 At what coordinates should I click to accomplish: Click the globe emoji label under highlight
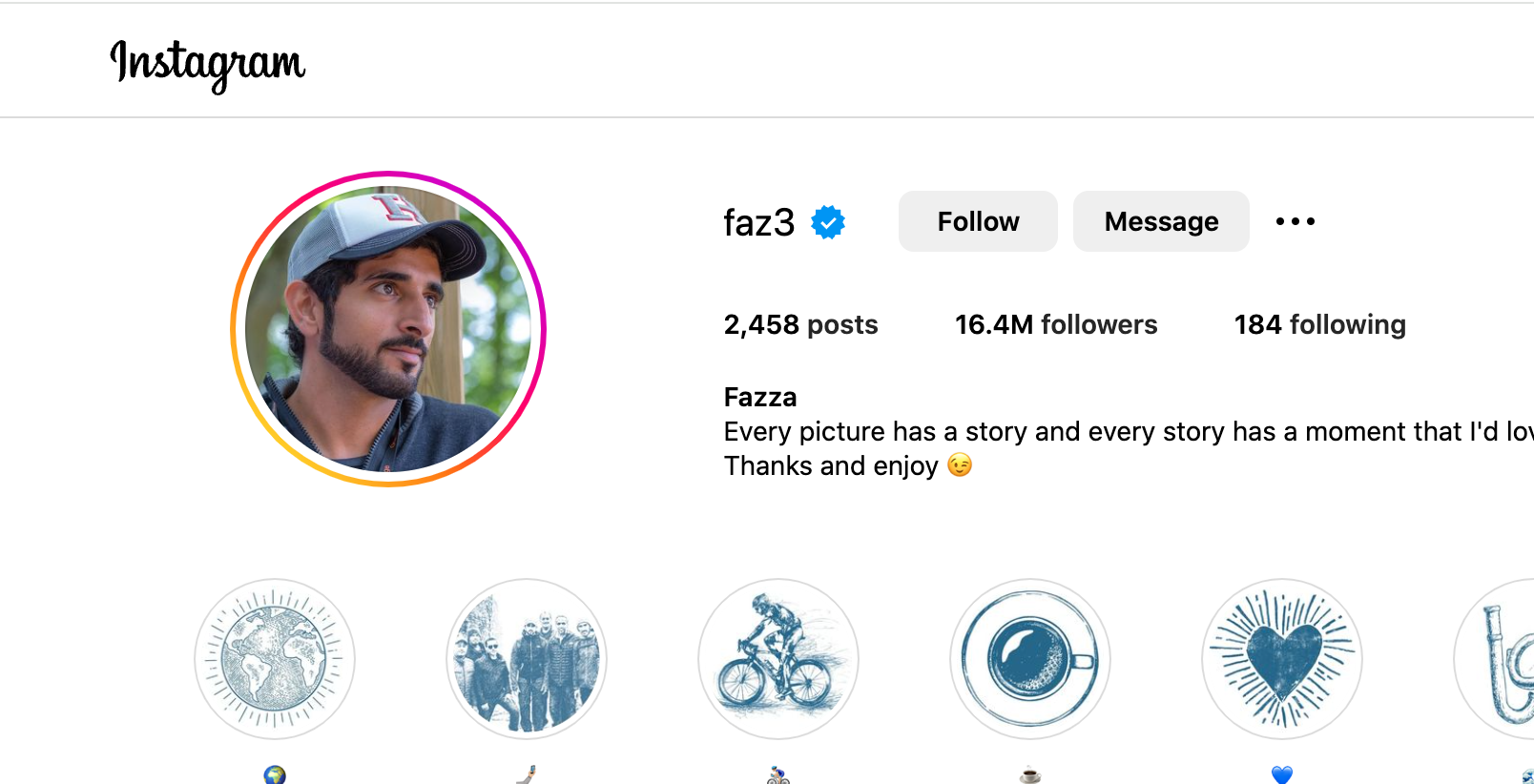[275, 775]
